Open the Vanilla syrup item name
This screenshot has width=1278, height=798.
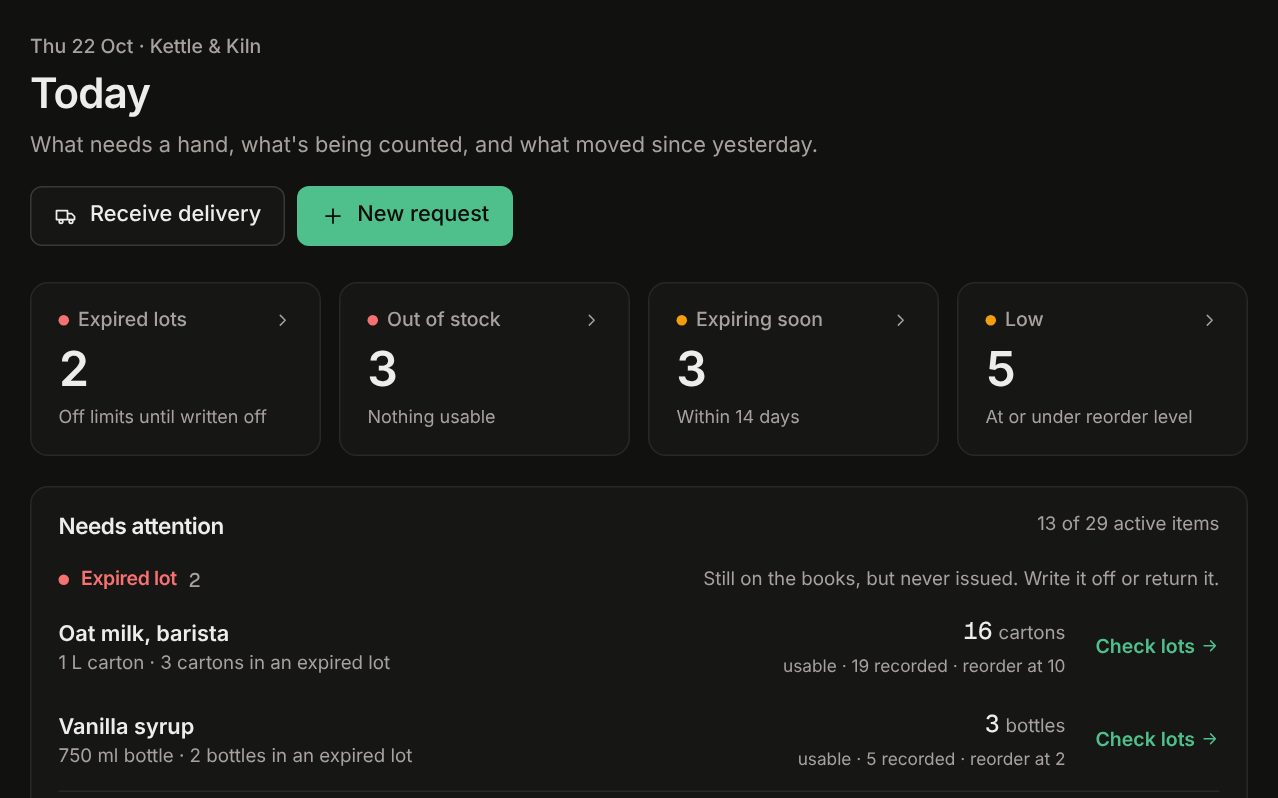[x=126, y=726]
